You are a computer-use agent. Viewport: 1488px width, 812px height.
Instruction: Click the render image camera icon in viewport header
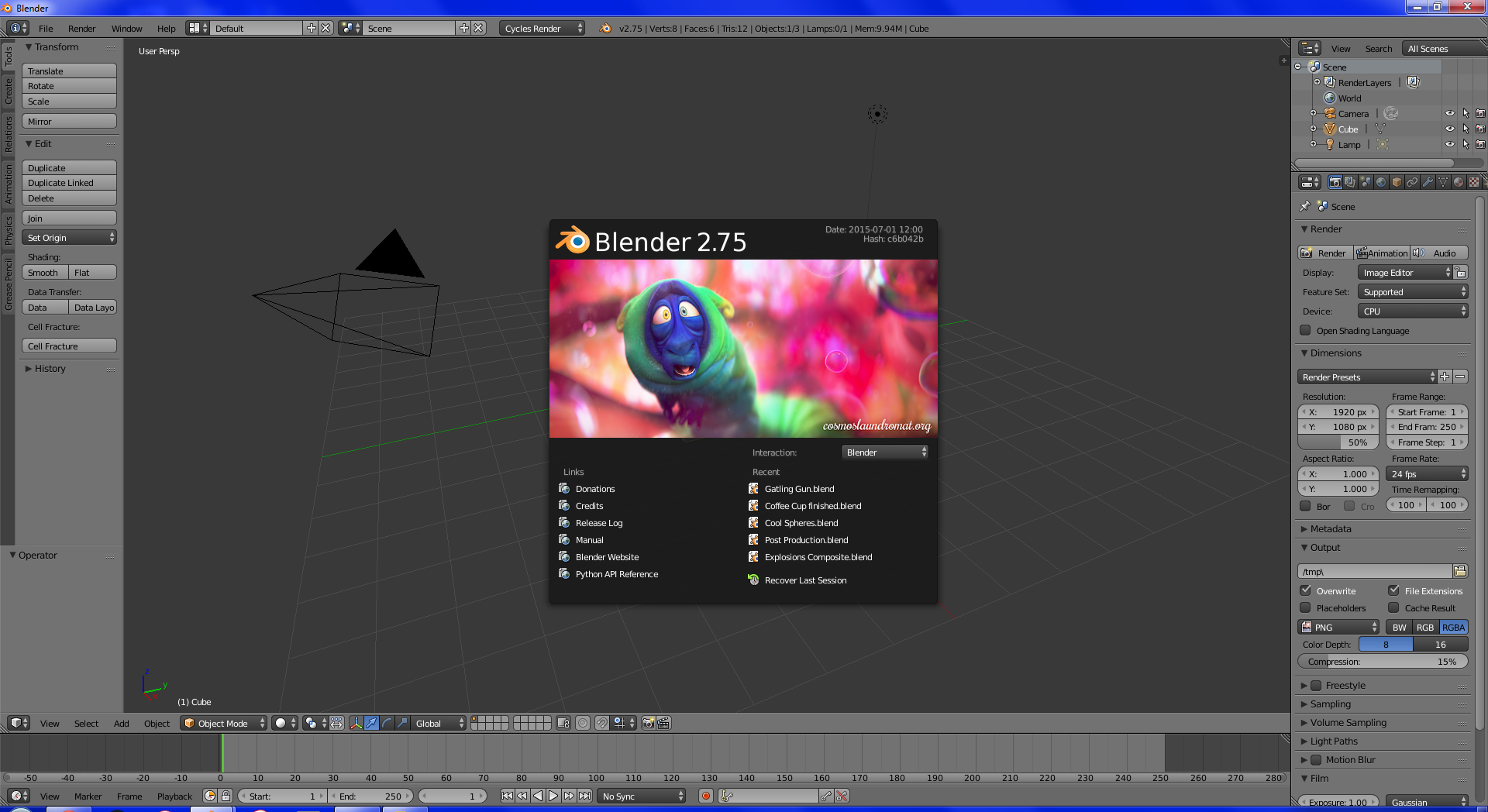[649, 723]
